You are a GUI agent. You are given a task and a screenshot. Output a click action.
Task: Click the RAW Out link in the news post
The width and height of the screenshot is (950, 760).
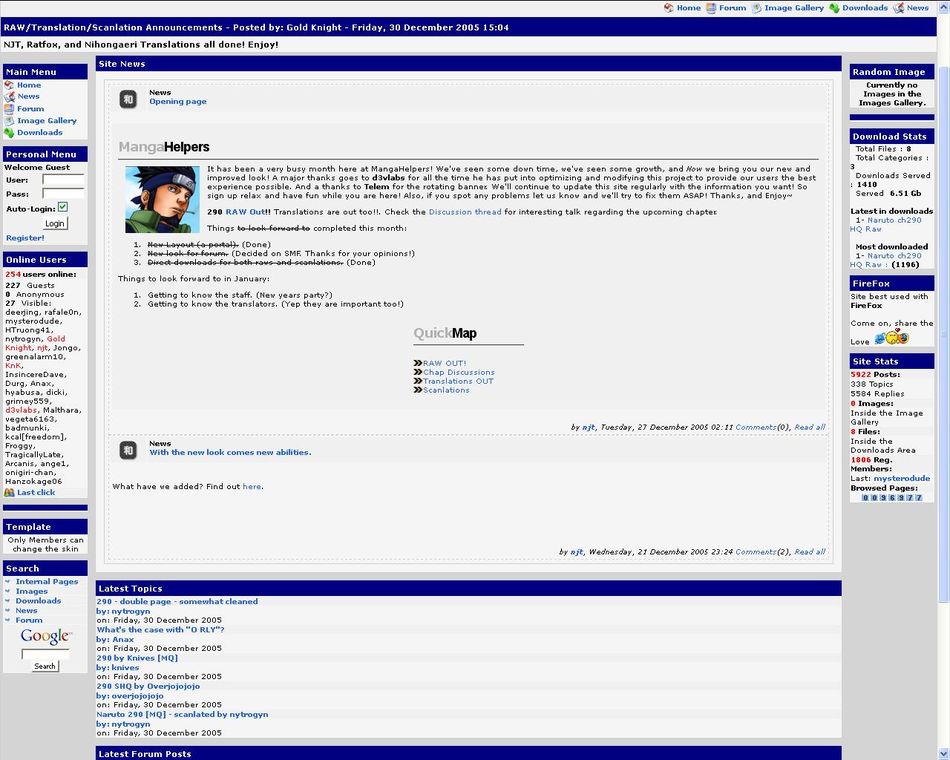[x=244, y=212]
